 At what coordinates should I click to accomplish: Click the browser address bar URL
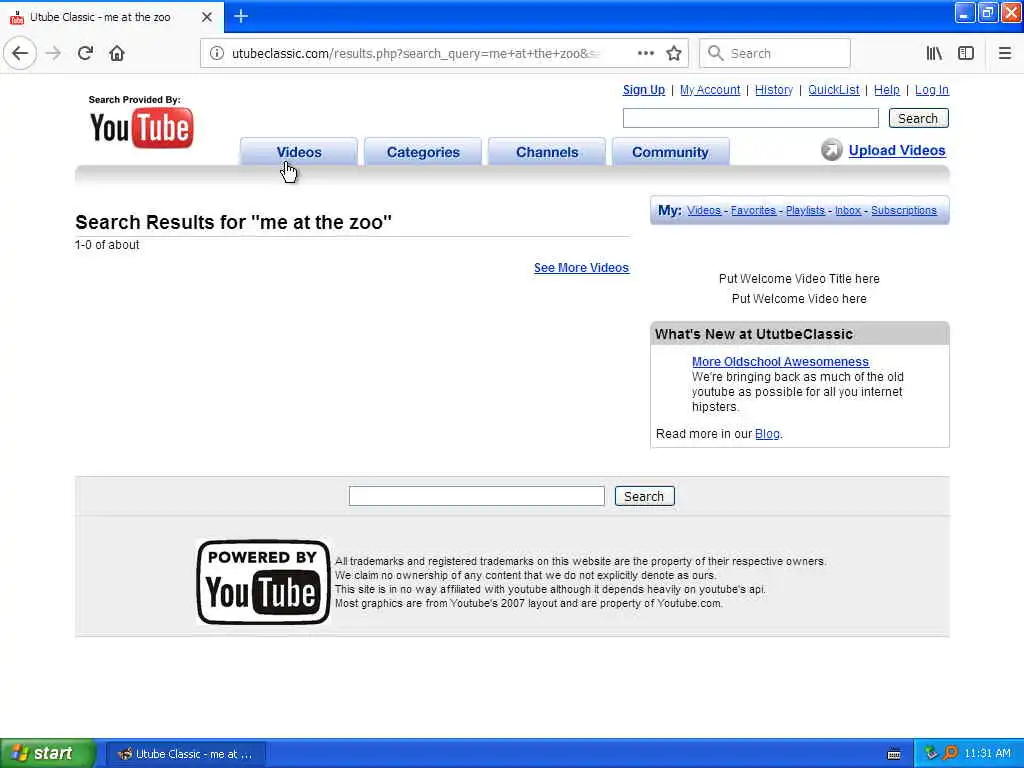(415, 54)
